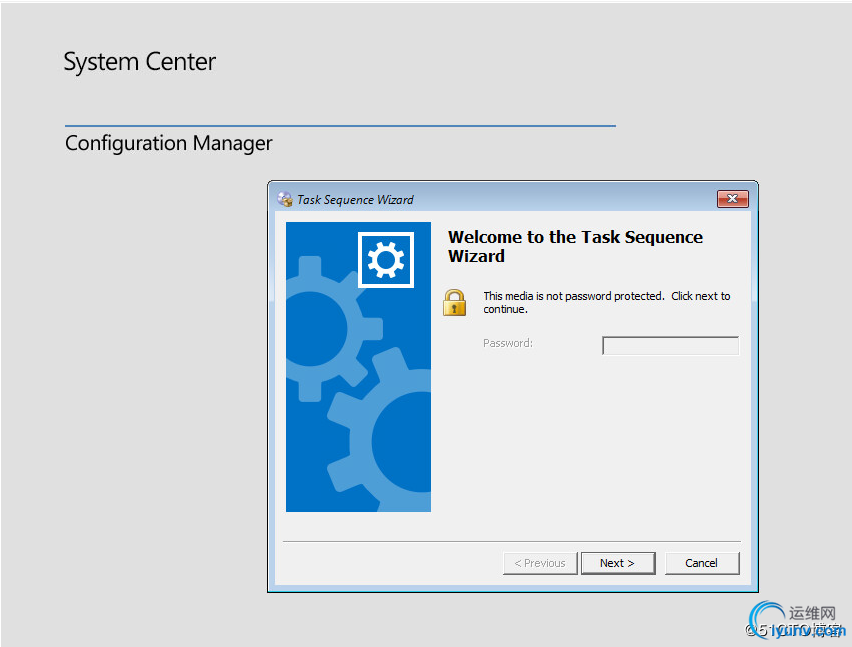This screenshot has height=647, width=852.
Task: Close the Task Sequence Wizard window
Action: [732, 199]
